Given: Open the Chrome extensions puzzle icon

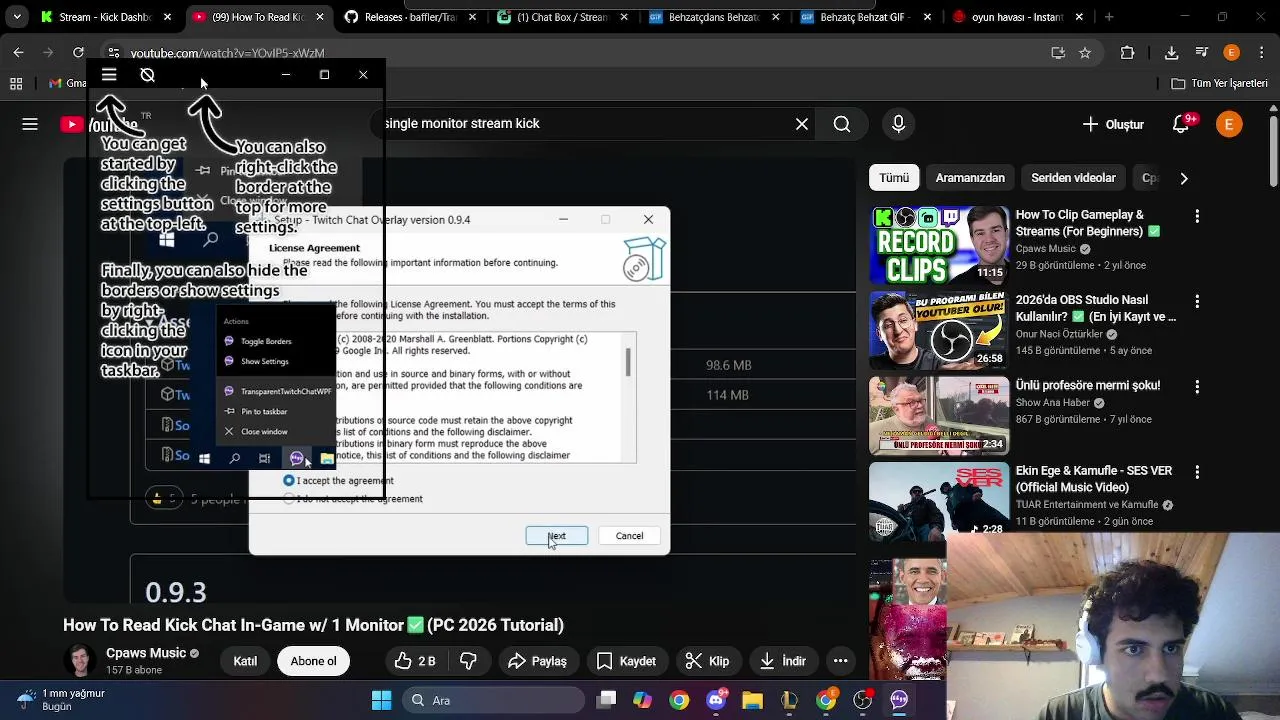Looking at the screenshot, I should [1128, 53].
